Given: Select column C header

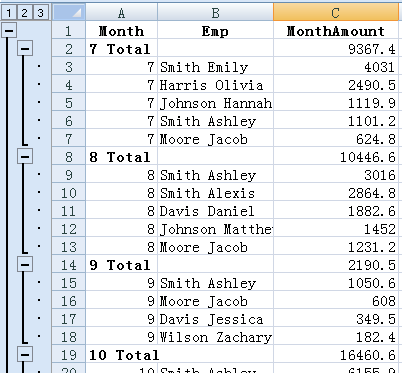Looking at the screenshot, I should tap(336, 12).
